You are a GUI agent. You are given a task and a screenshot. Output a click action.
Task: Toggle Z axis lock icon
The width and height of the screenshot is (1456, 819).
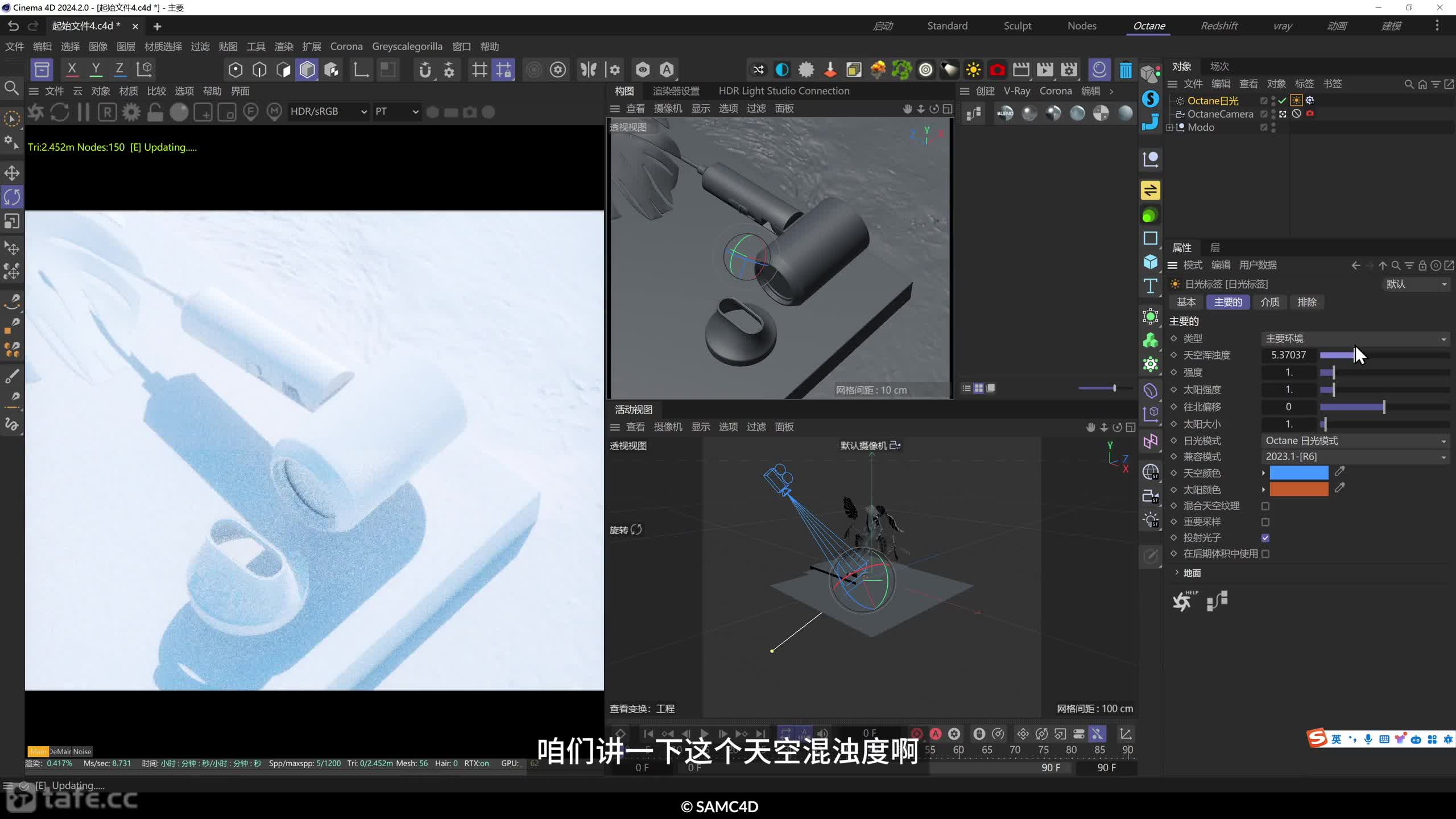(119, 69)
